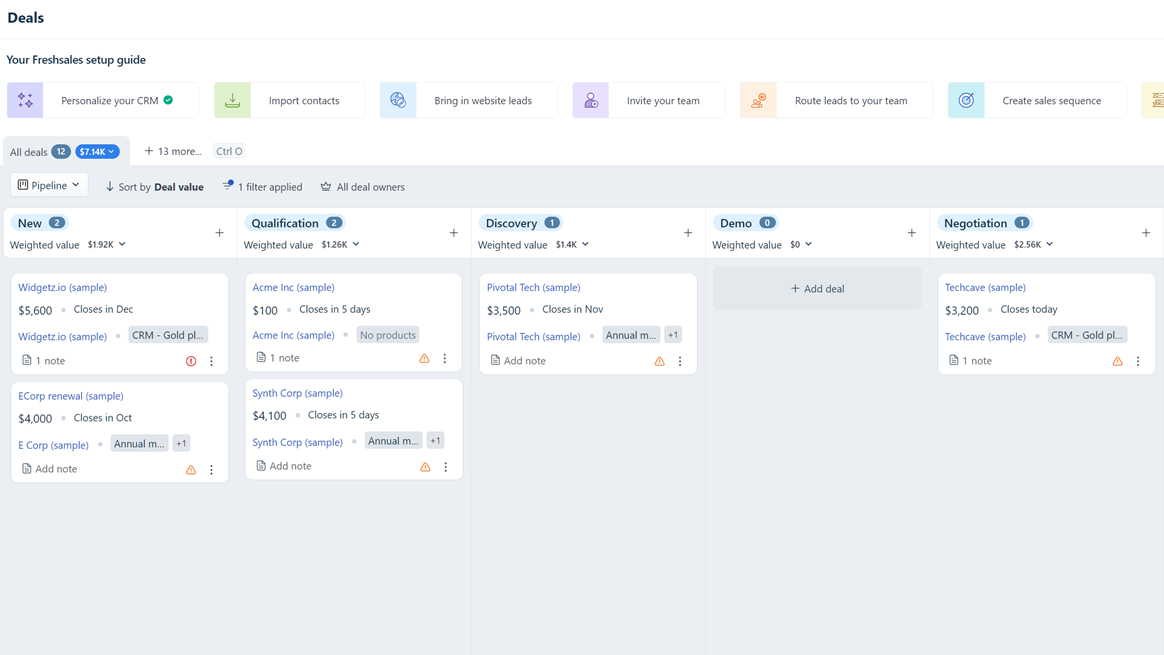
Task: View 1 note on Acme Inc card
Action: click(278, 358)
